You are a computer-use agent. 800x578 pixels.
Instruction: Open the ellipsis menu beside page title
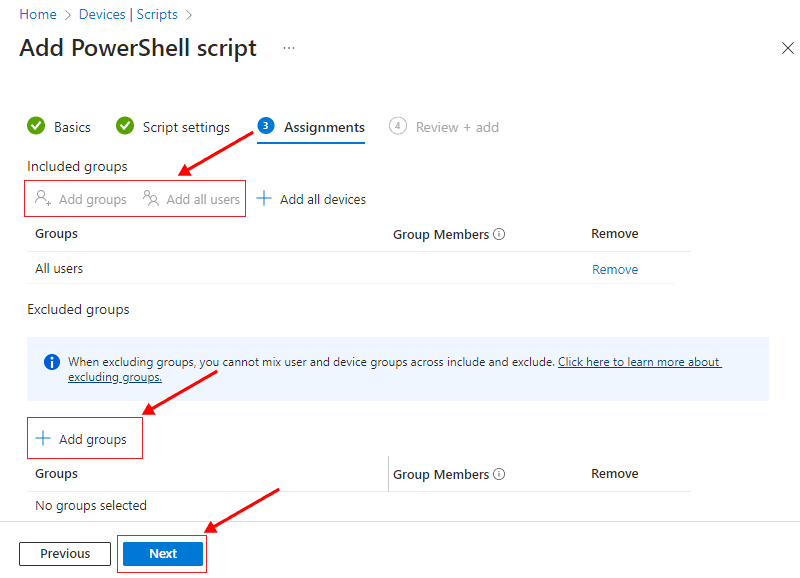click(289, 48)
